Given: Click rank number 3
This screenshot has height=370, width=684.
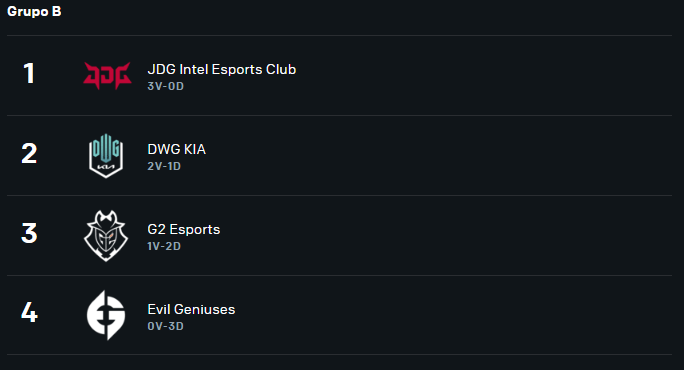Looking at the screenshot, I should (29, 233).
